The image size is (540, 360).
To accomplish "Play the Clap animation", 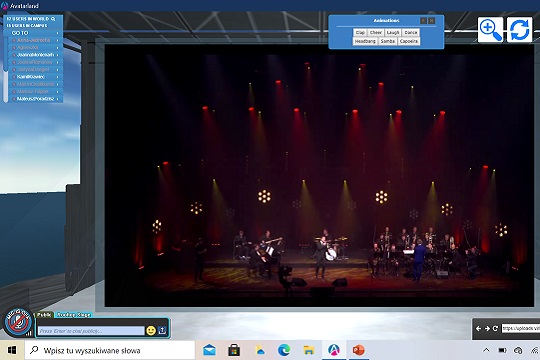I will (x=360, y=32).
